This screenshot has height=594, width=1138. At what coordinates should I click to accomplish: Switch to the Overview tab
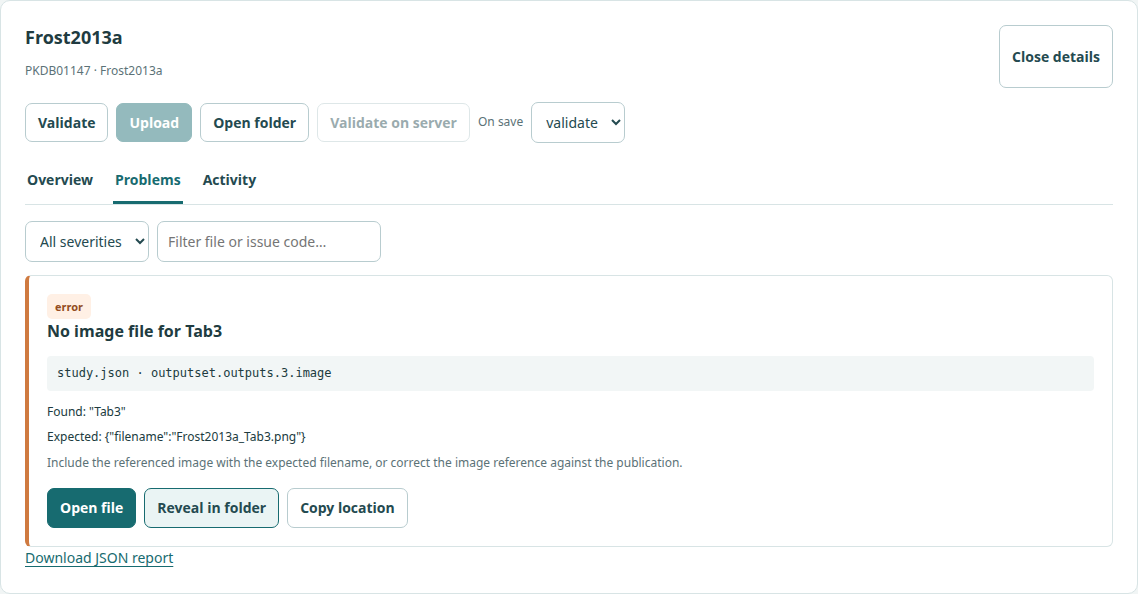60,180
